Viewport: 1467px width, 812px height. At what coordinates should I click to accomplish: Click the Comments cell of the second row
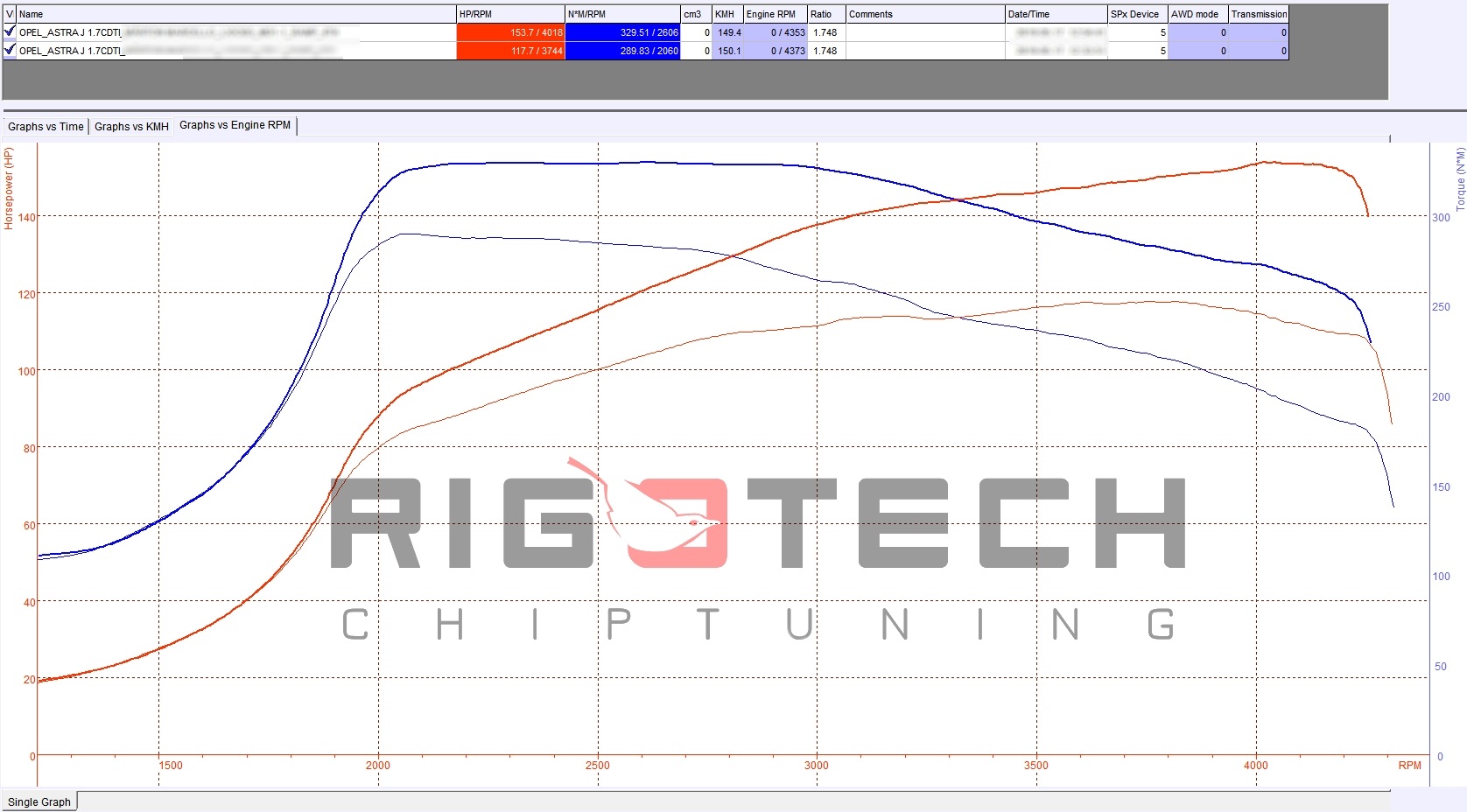click(x=925, y=51)
